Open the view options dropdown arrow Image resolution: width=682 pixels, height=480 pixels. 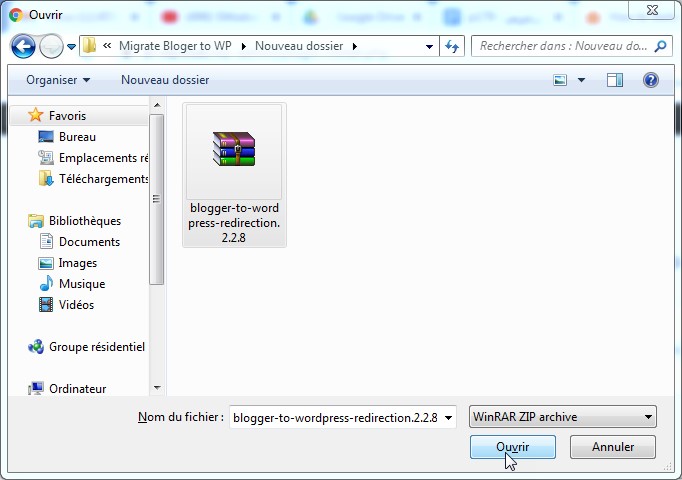[582, 80]
